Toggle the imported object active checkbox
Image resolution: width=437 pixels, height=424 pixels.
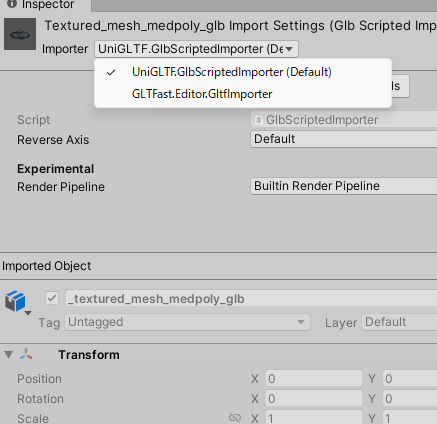[52, 298]
